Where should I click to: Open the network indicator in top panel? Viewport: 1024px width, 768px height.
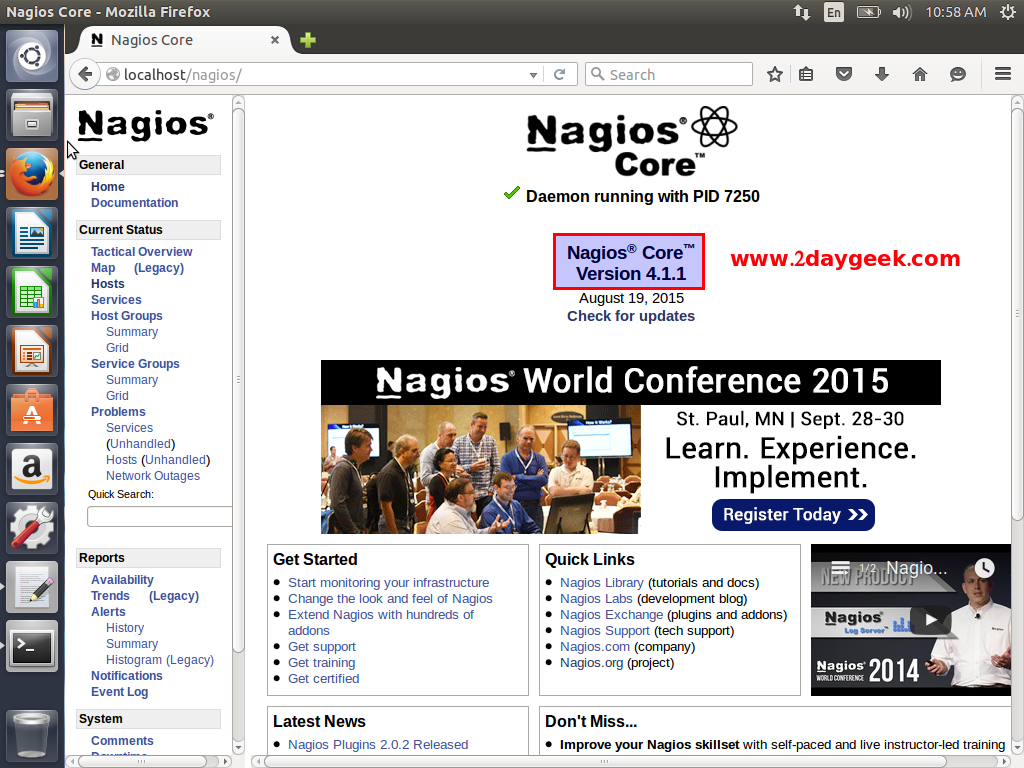802,12
